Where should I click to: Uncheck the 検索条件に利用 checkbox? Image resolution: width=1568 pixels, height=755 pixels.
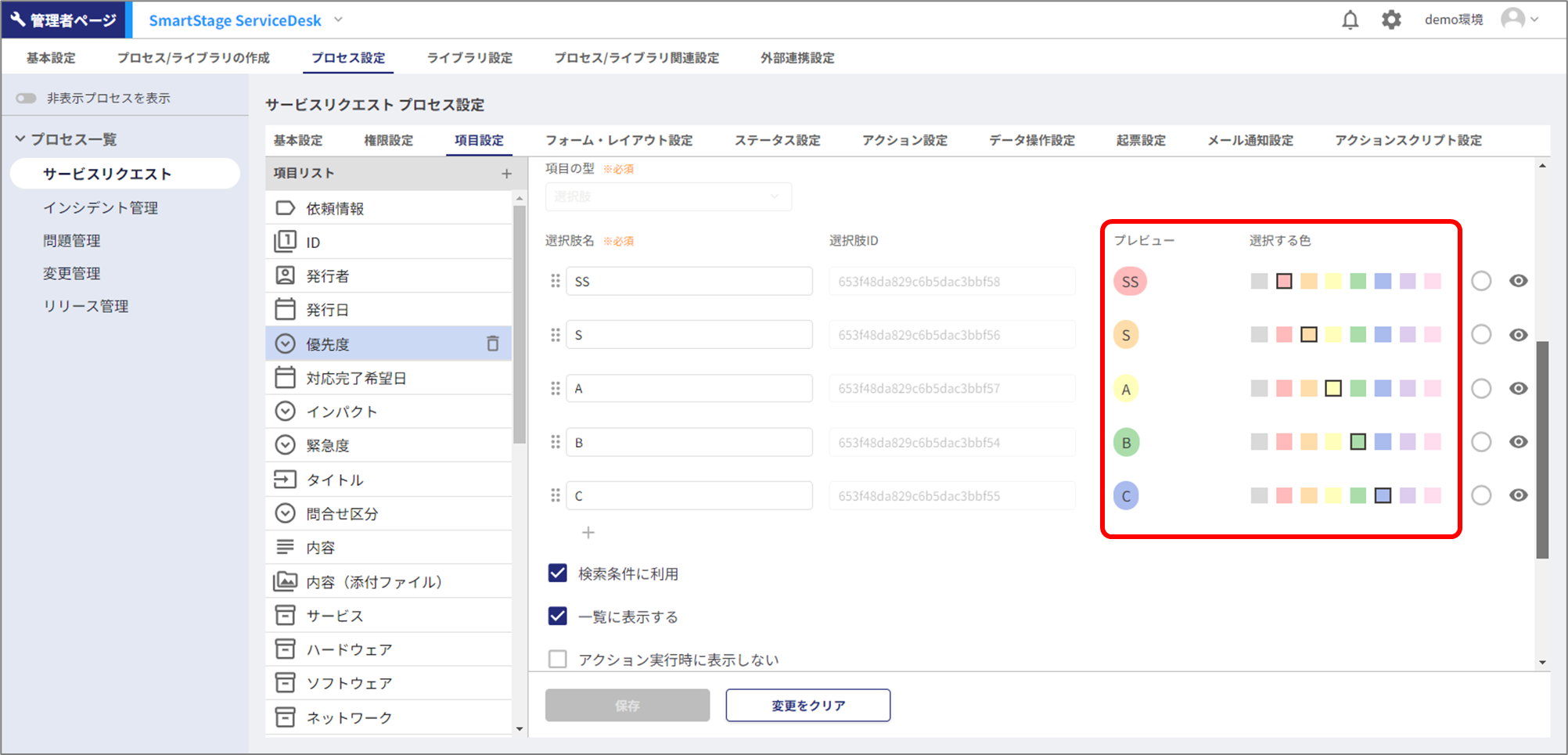[x=557, y=573]
